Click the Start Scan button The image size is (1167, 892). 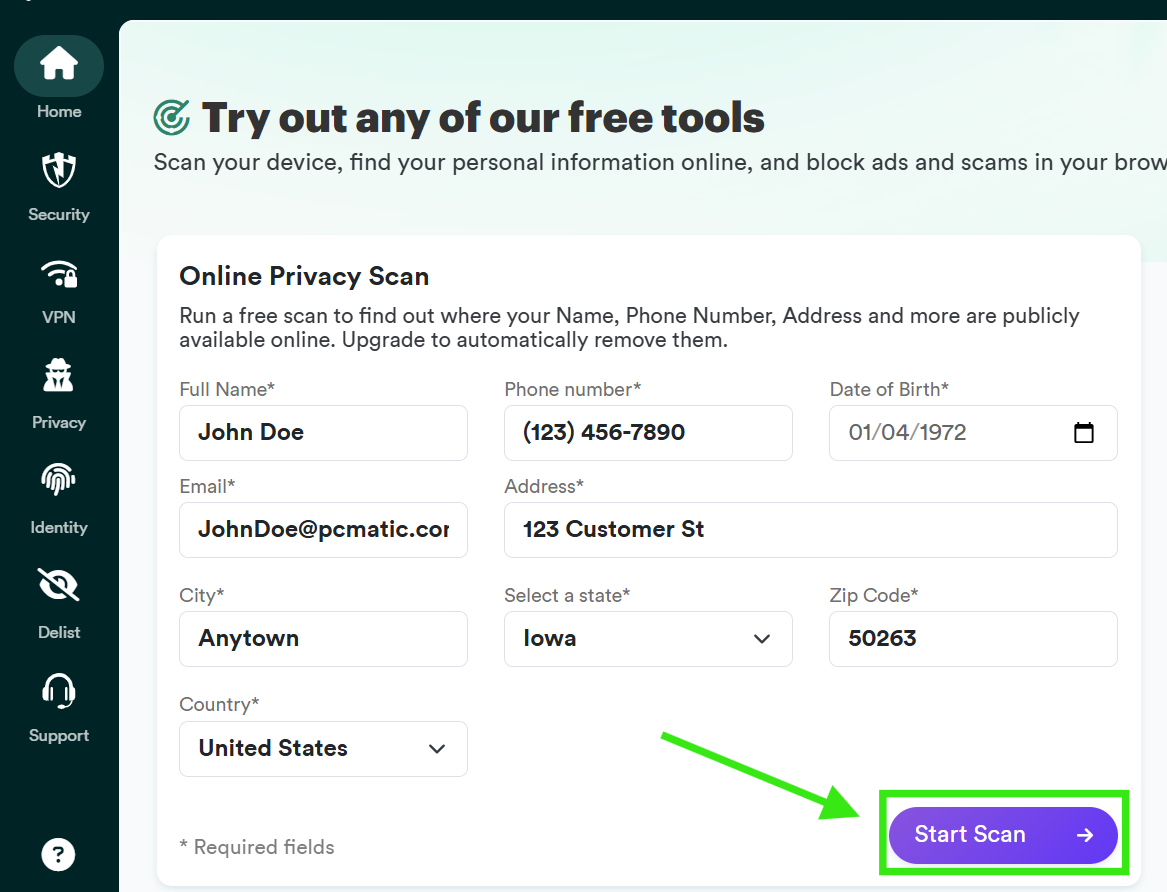[1003, 835]
